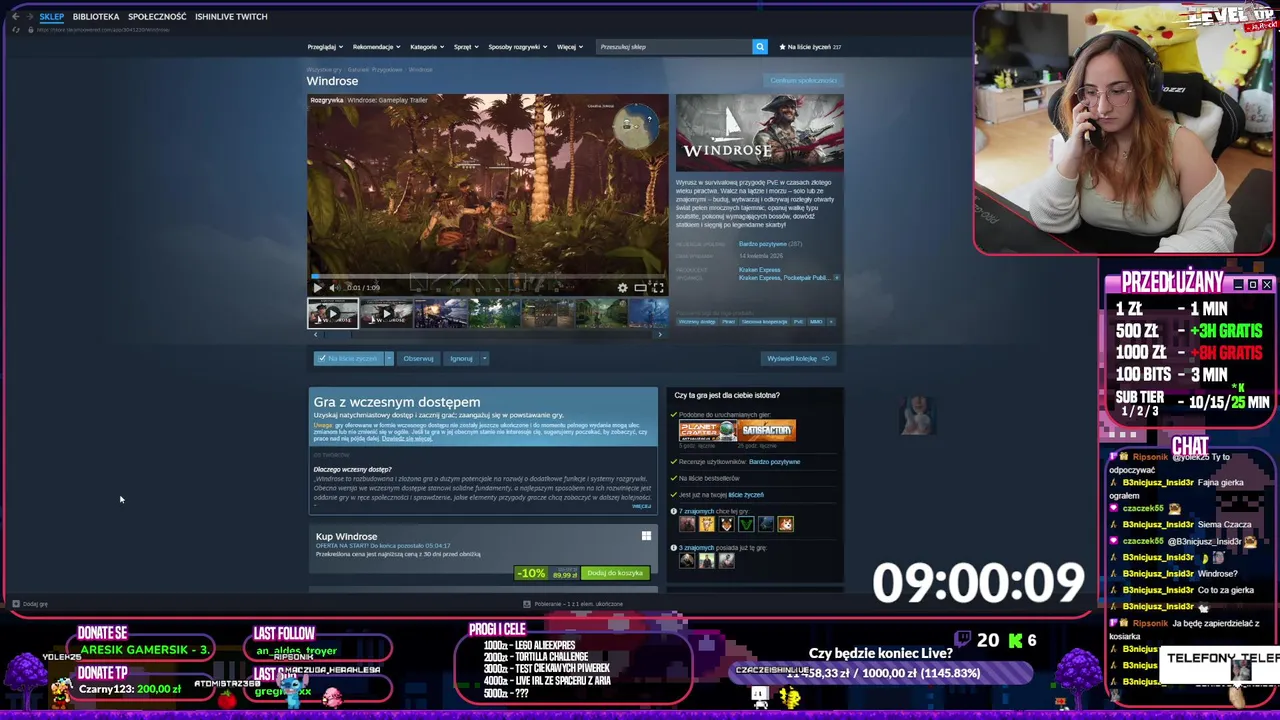Click the Windows platform icon in Kup Windrose
1280x720 pixels.
click(646, 536)
